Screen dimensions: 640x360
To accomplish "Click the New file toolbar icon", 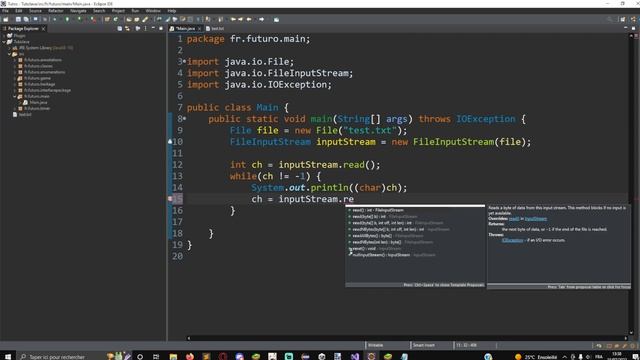I will click(x=6, y=19).
